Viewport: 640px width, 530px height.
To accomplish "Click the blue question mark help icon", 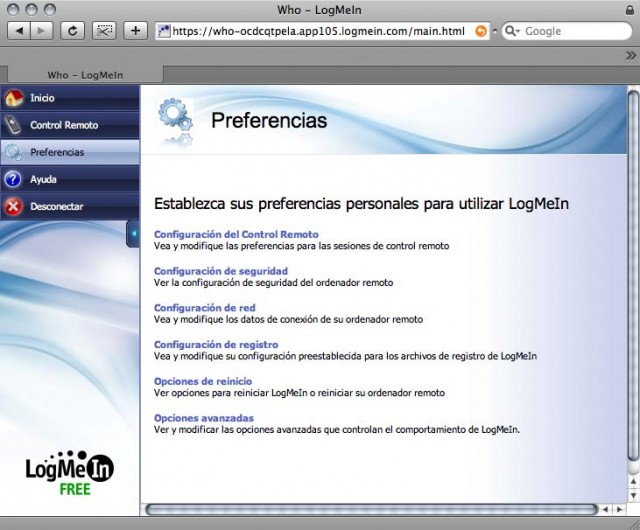I will point(13,179).
